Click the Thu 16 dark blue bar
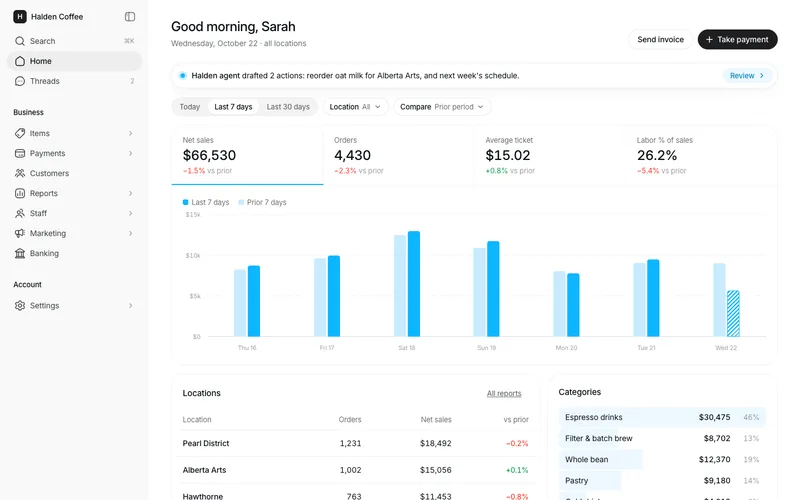This screenshot has height=500, width=800. [254, 301]
